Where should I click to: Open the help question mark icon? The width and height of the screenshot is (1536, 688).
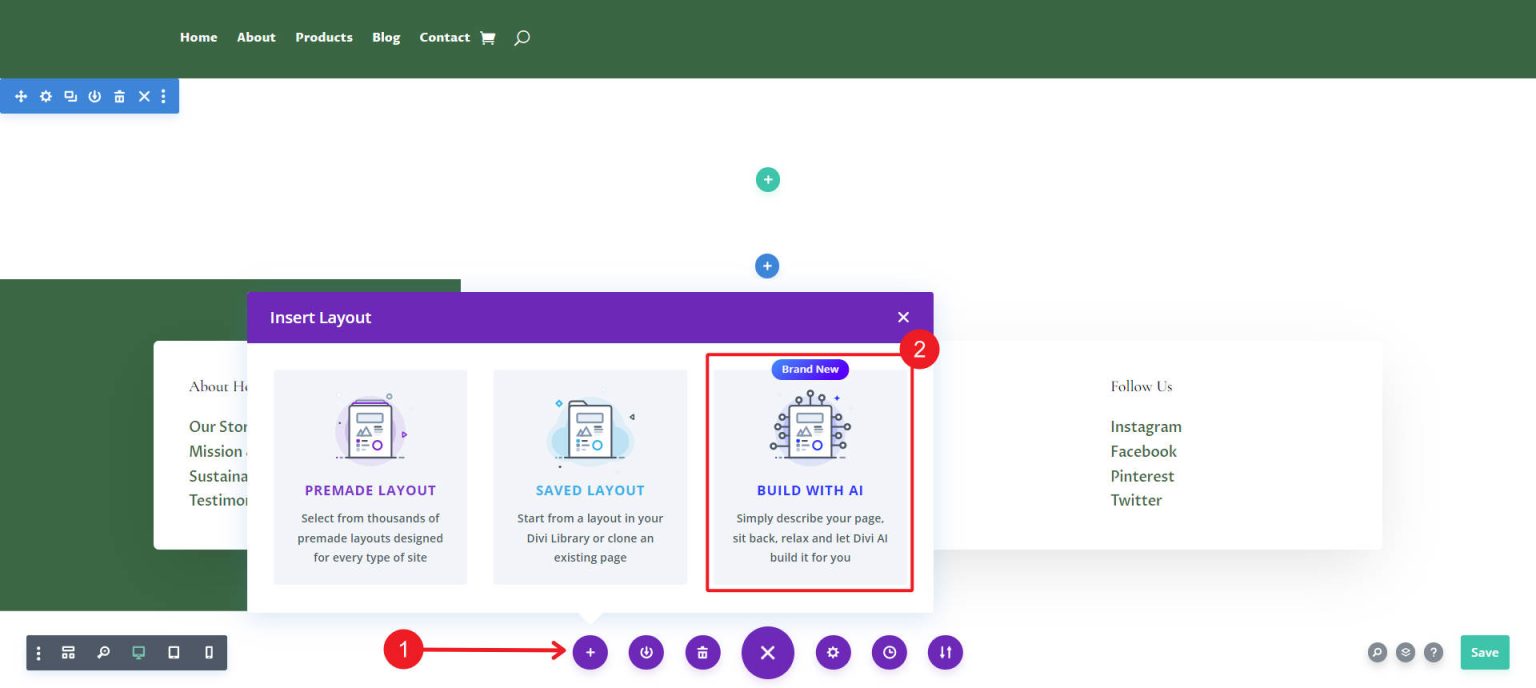point(1433,652)
